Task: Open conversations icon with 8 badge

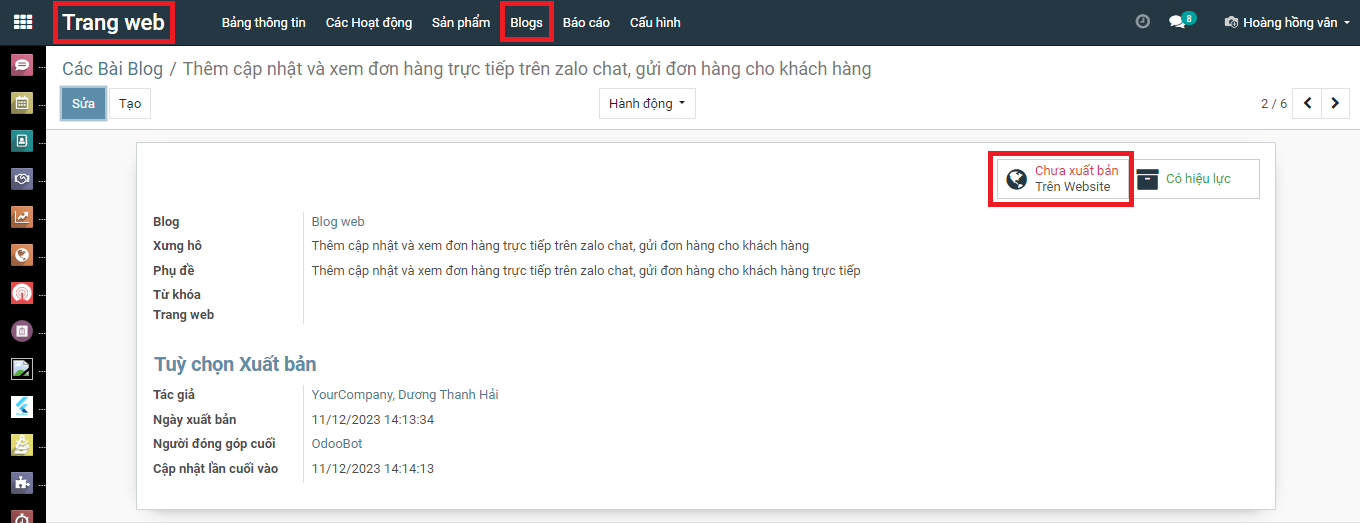Action: click(x=1181, y=21)
